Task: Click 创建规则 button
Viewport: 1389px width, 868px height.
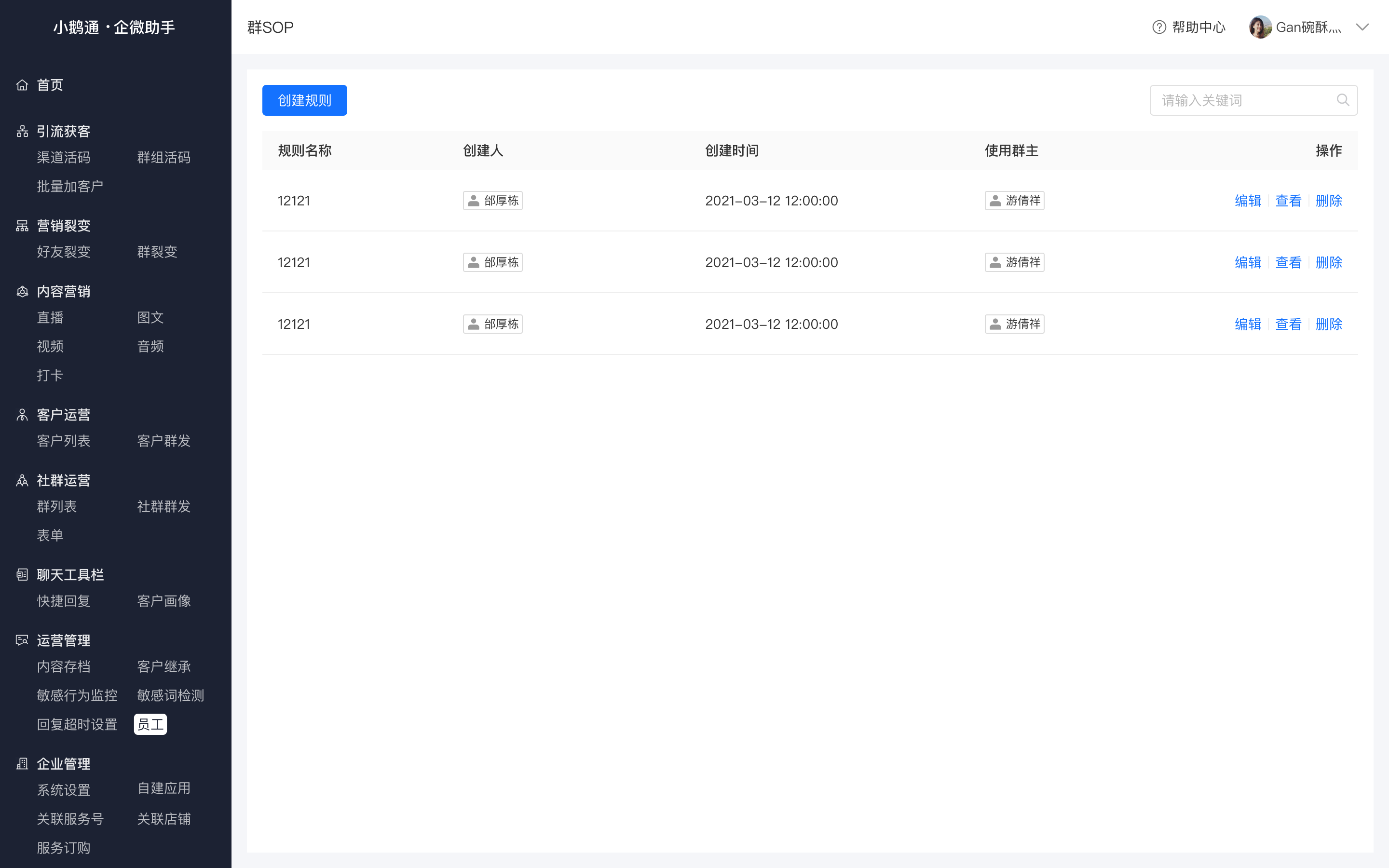Action: [x=305, y=100]
